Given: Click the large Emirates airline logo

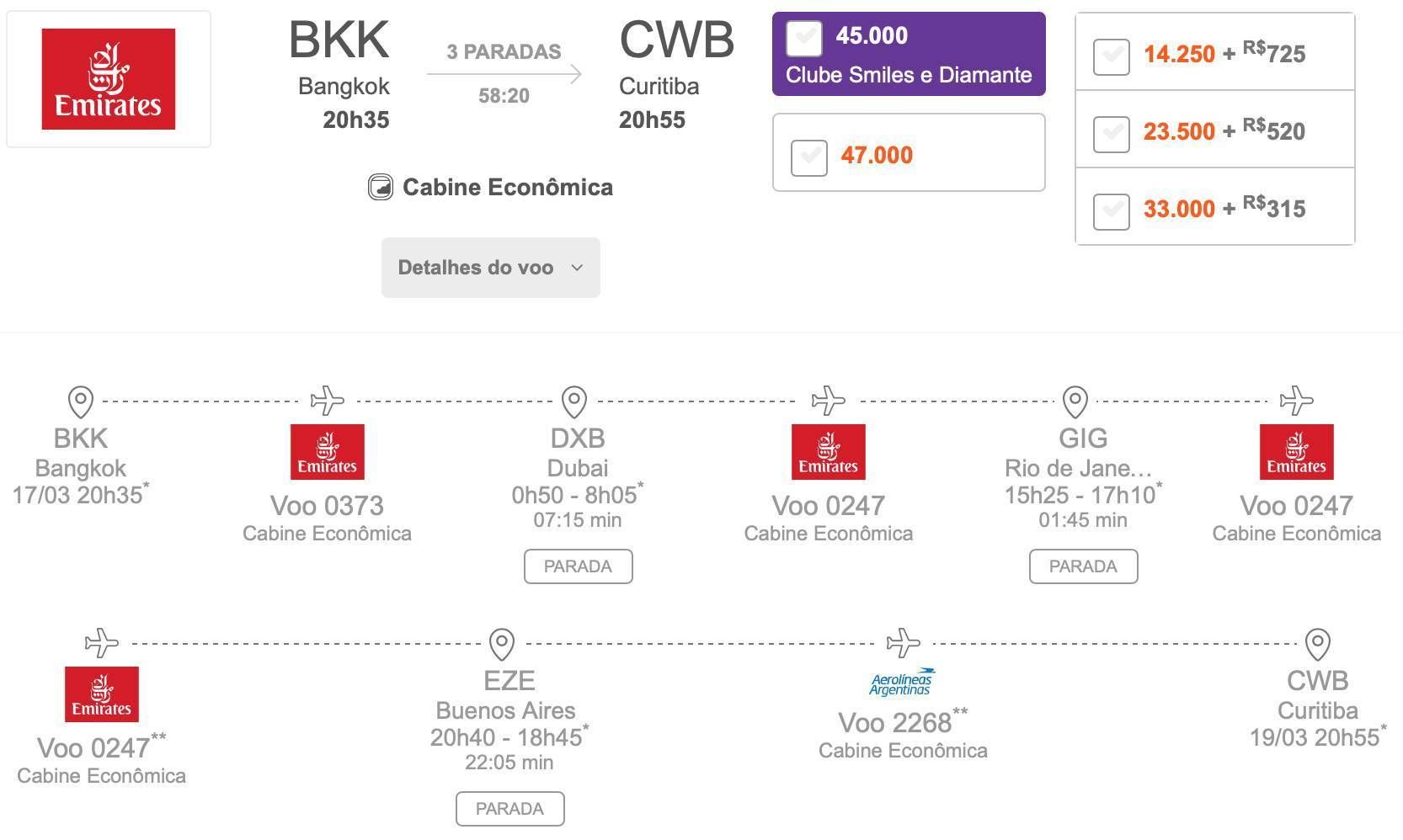Looking at the screenshot, I should tap(109, 79).
